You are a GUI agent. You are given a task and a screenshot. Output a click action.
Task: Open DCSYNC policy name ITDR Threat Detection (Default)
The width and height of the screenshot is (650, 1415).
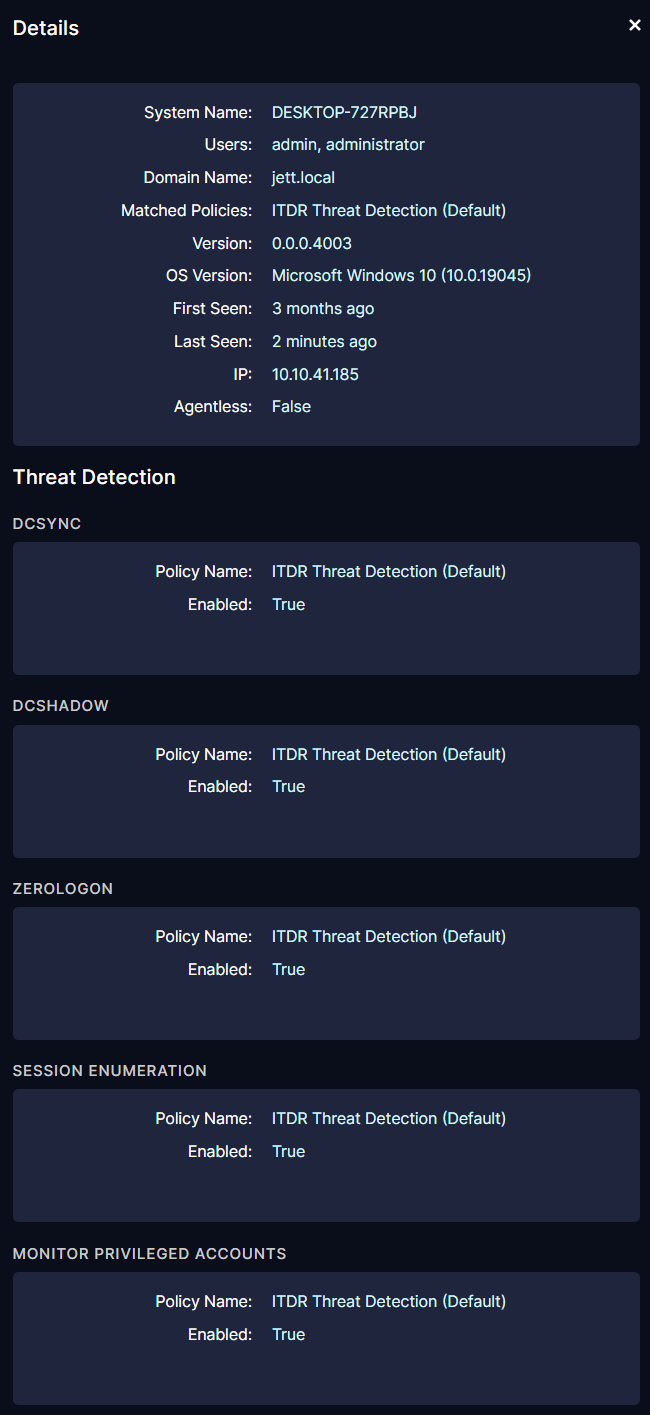click(x=389, y=571)
